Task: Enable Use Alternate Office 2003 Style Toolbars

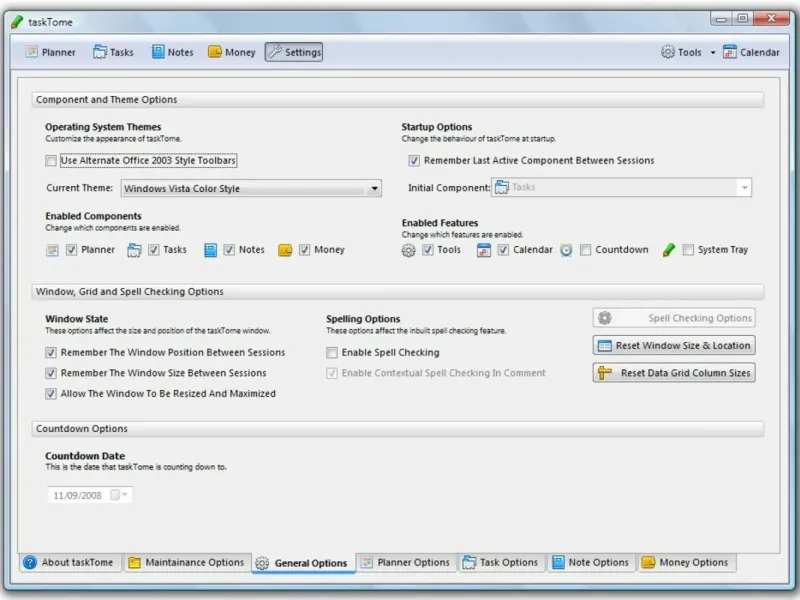Action: (51, 161)
